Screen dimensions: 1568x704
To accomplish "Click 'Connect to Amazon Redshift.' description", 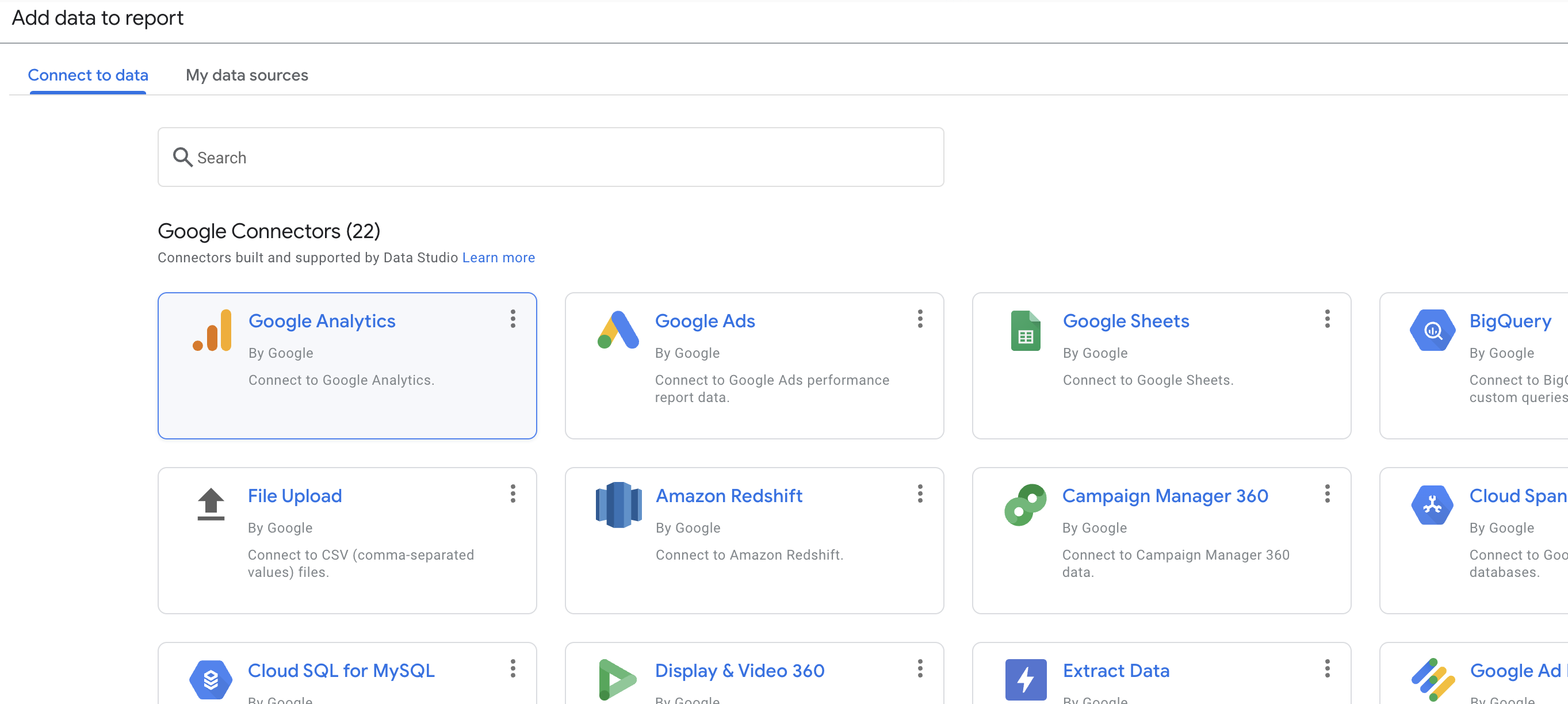I will tap(749, 554).
